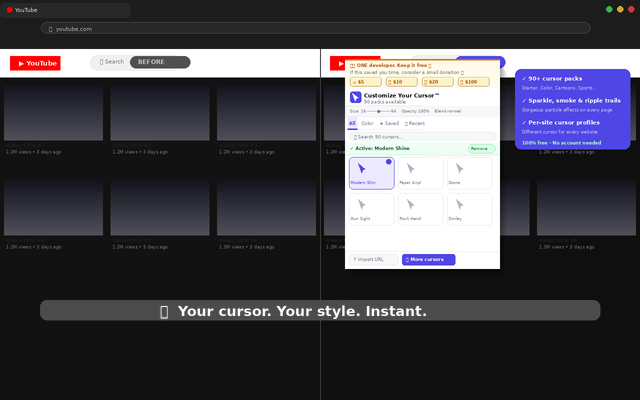Click the red YouTube tab favicon
The width and height of the screenshot is (640, 400).
click(10, 10)
